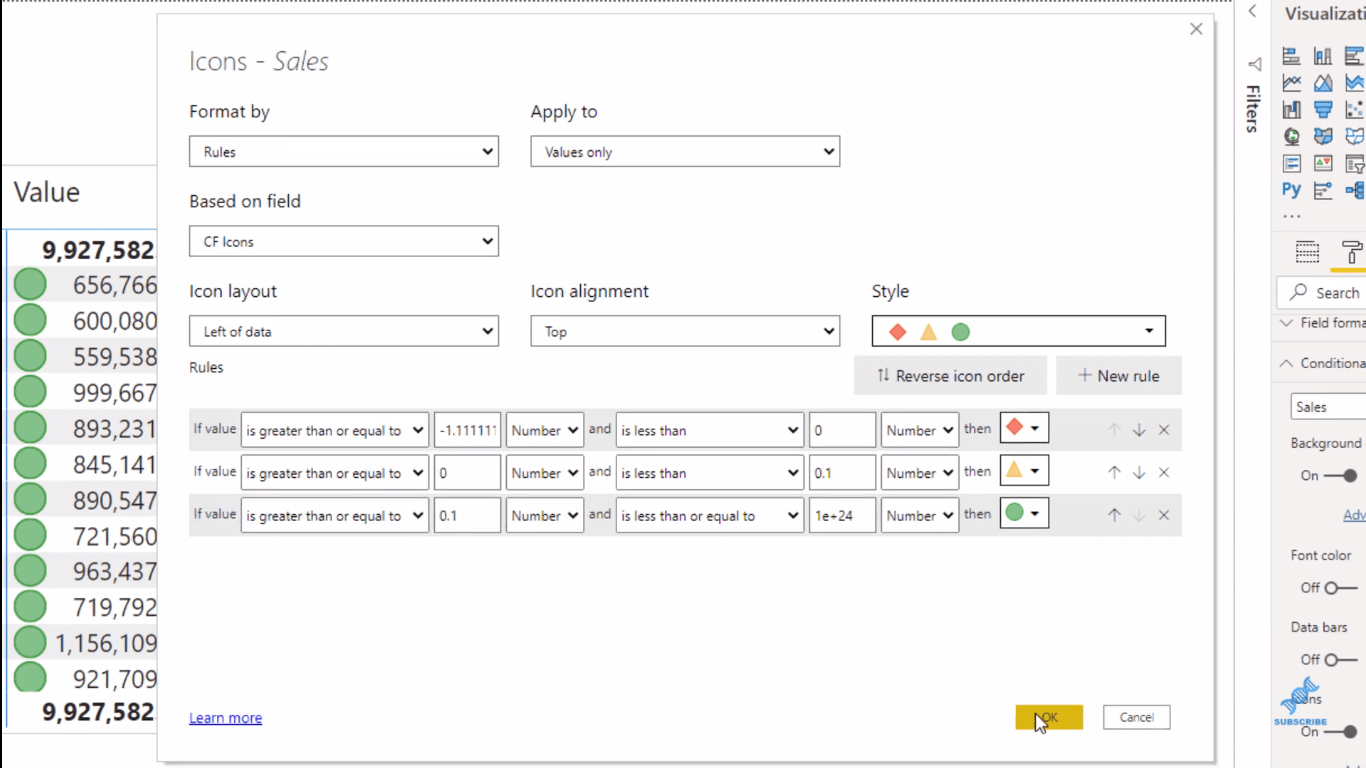
Task: Open the Learn more link
Action: (226, 718)
